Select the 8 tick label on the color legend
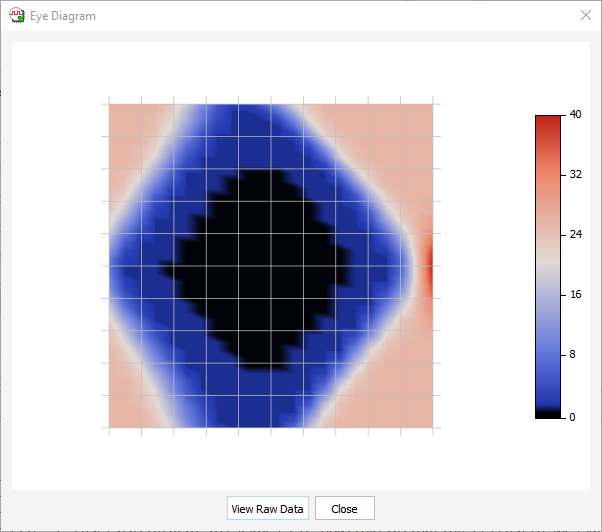This screenshot has width=602, height=532. pyautogui.click(x=572, y=356)
